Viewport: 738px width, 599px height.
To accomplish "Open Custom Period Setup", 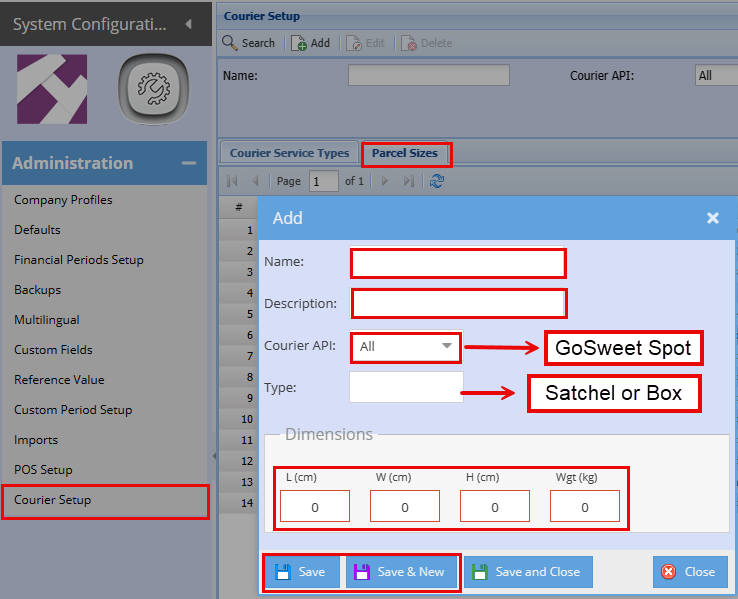I will tap(73, 410).
